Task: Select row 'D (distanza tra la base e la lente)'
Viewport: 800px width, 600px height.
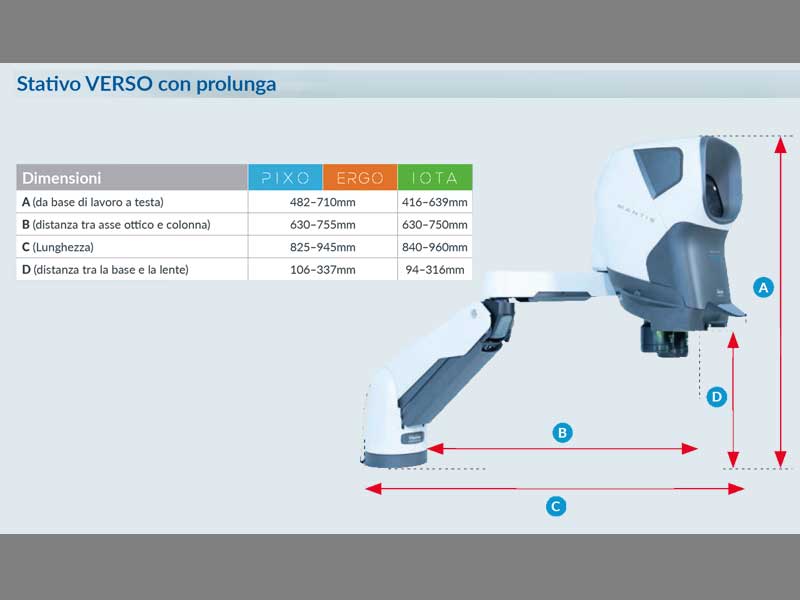Action: (x=244, y=269)
